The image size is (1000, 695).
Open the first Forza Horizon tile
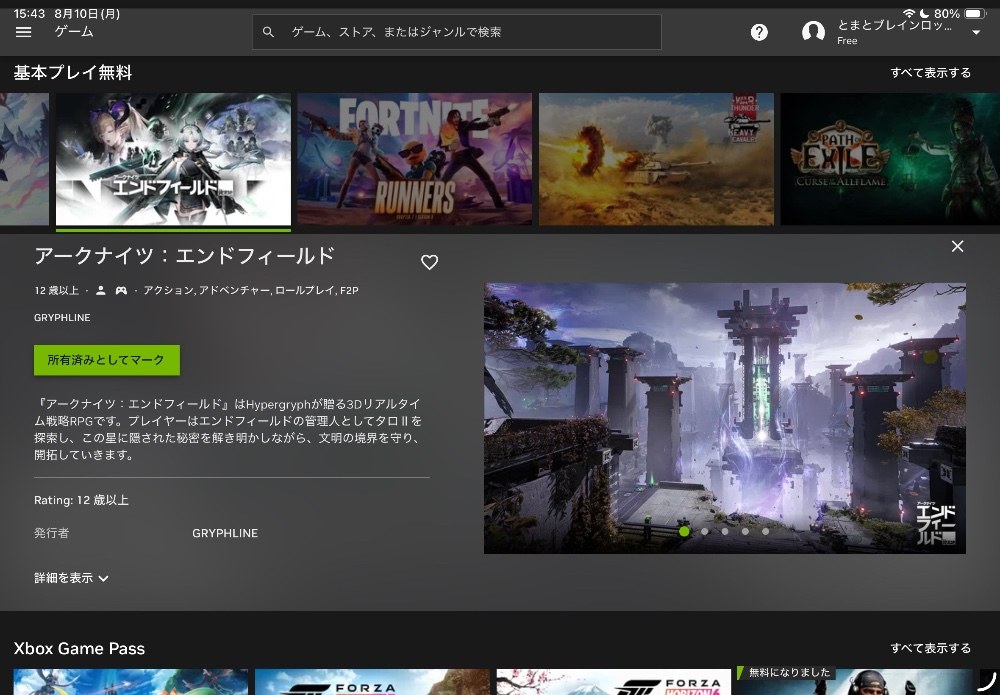pos(372,682)
